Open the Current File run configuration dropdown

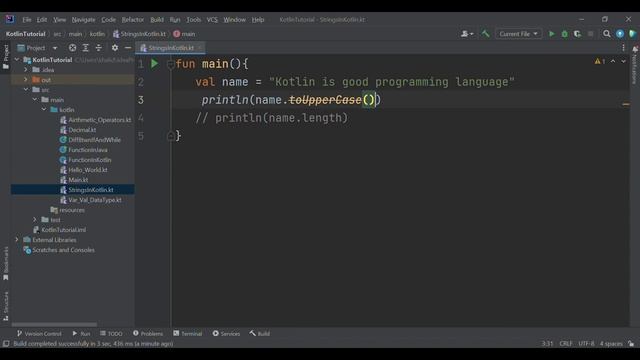point(518,34)
